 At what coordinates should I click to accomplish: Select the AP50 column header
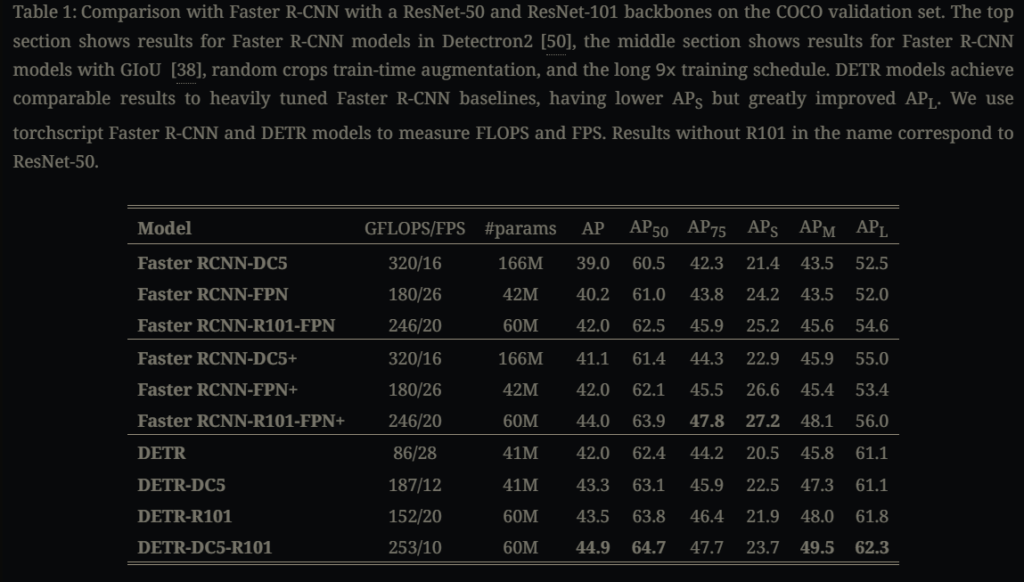coord(648,228)
